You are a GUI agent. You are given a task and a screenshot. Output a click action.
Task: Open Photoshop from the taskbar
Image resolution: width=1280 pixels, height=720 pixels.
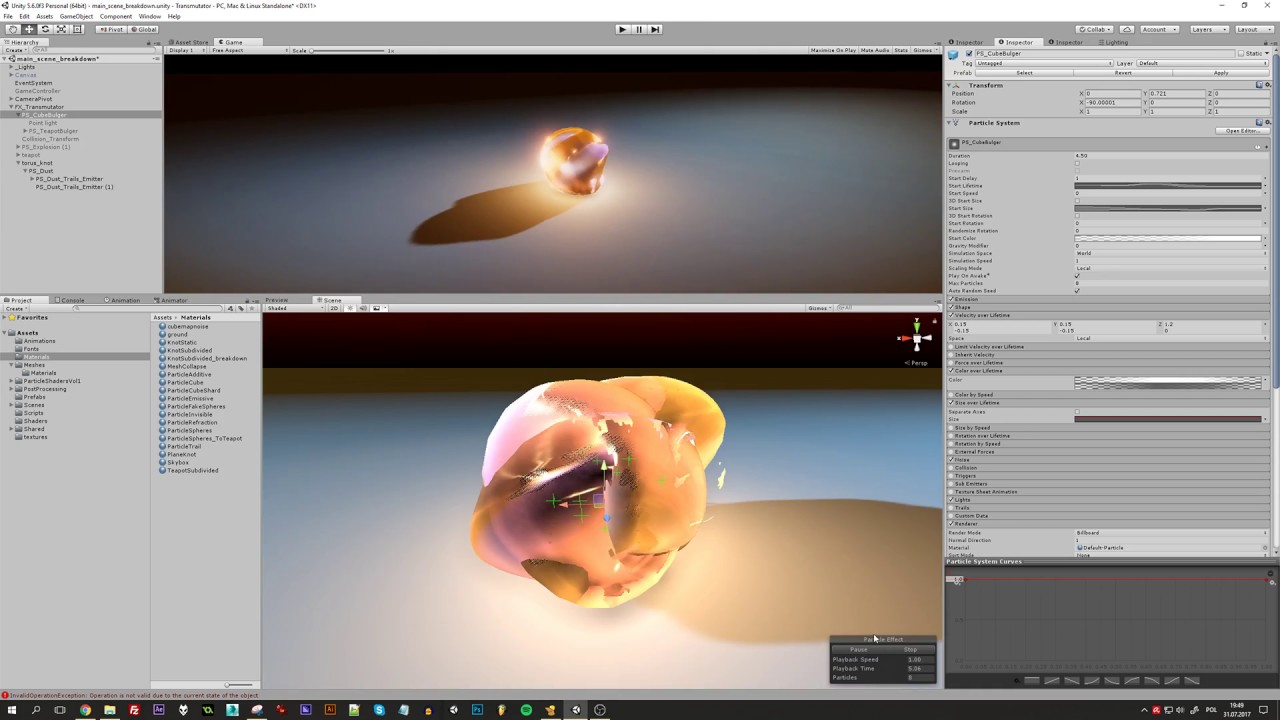(477, 710)
